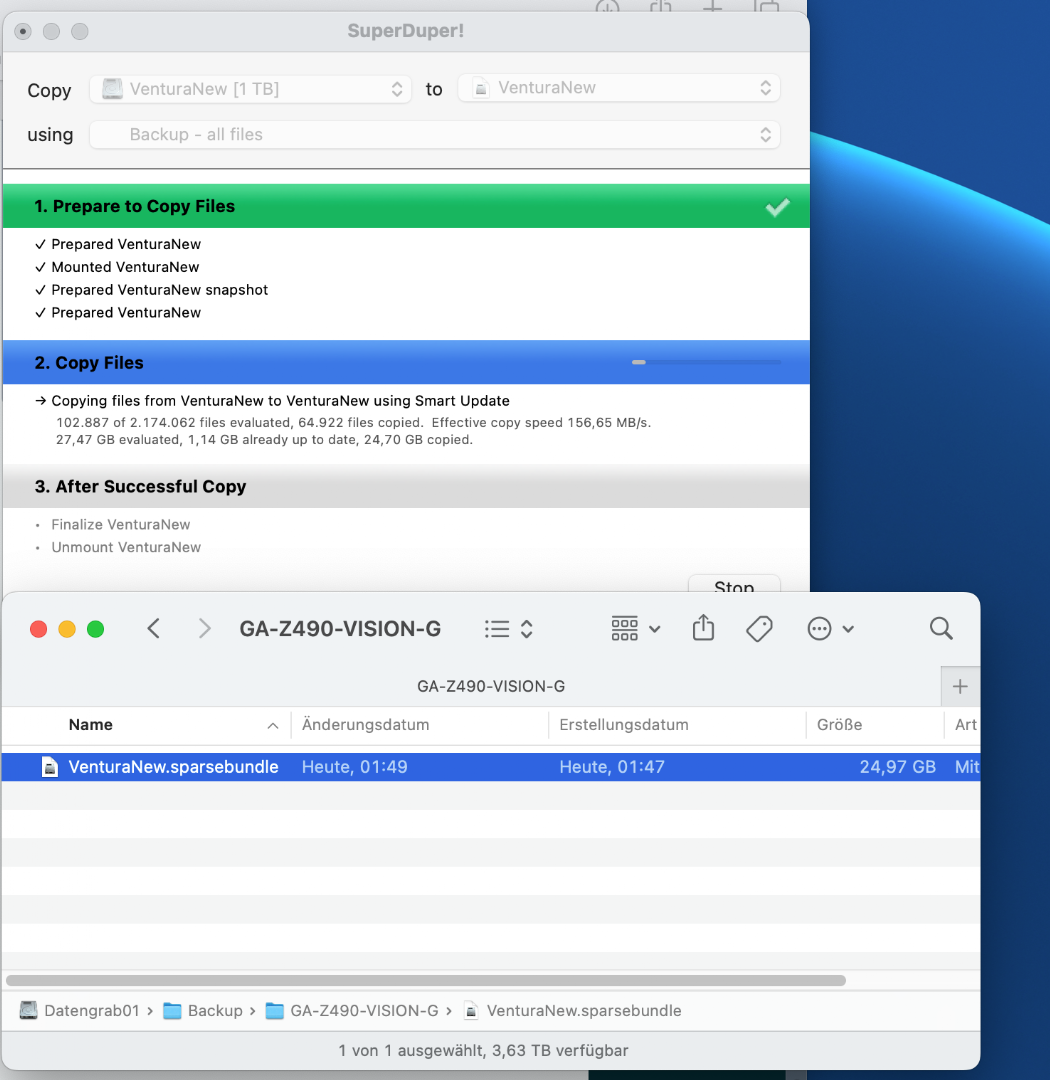Click Mounted VenturaNew status line
This screenshot has width=1050, height=1080.
click(x=125, y=267)
